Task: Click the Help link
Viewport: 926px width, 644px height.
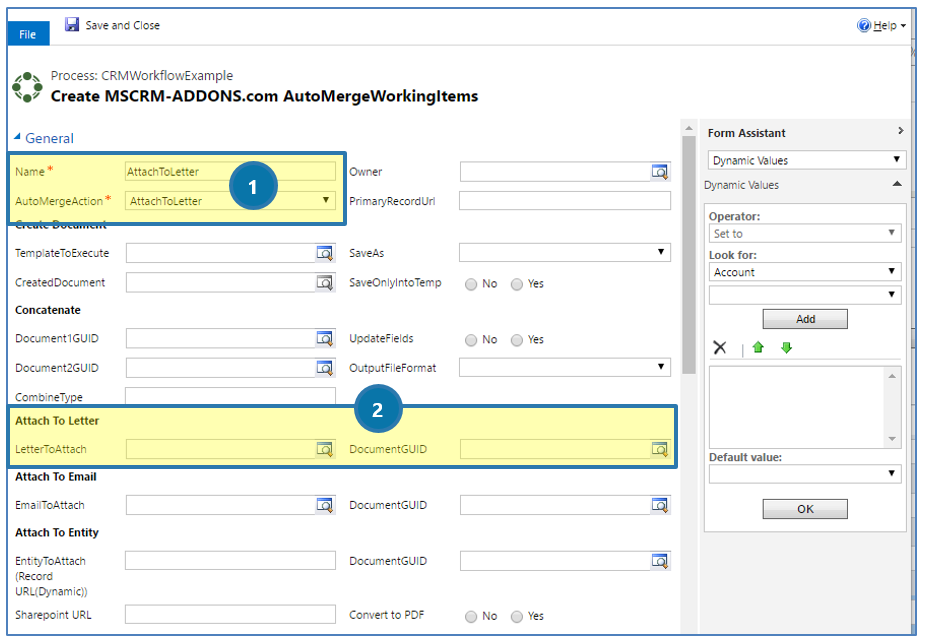Action: pos(885,25)
